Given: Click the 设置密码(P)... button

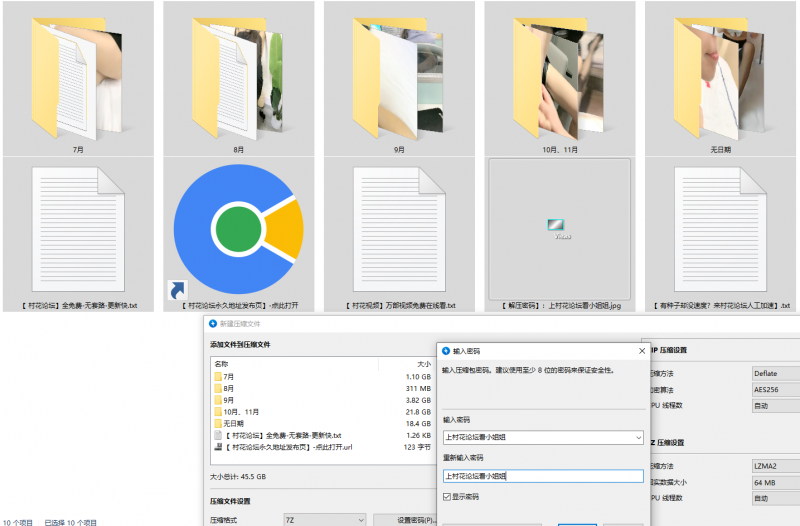Looking at the screenshot, I should [x=404, y=520].
